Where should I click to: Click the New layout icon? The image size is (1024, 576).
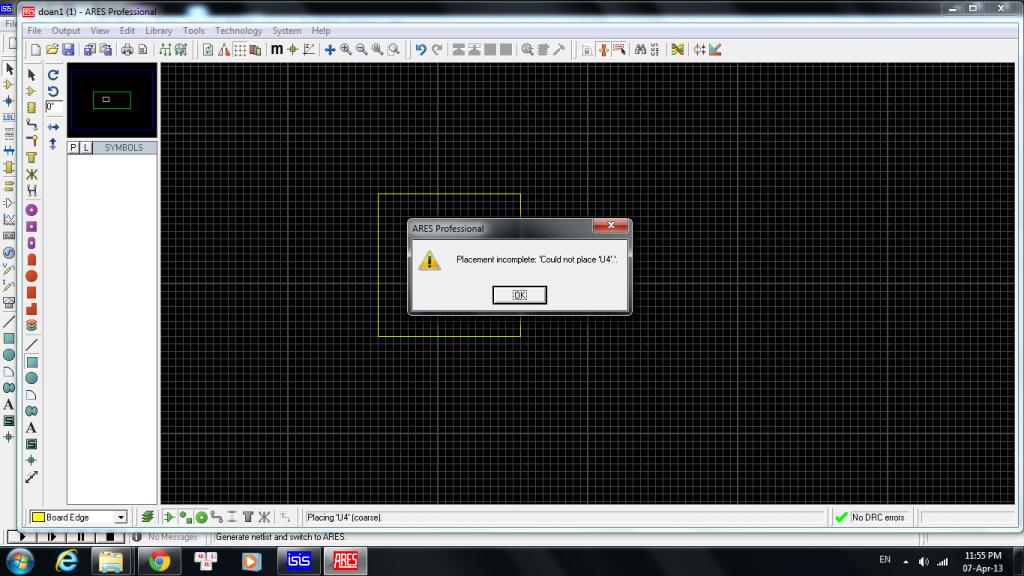36,50
